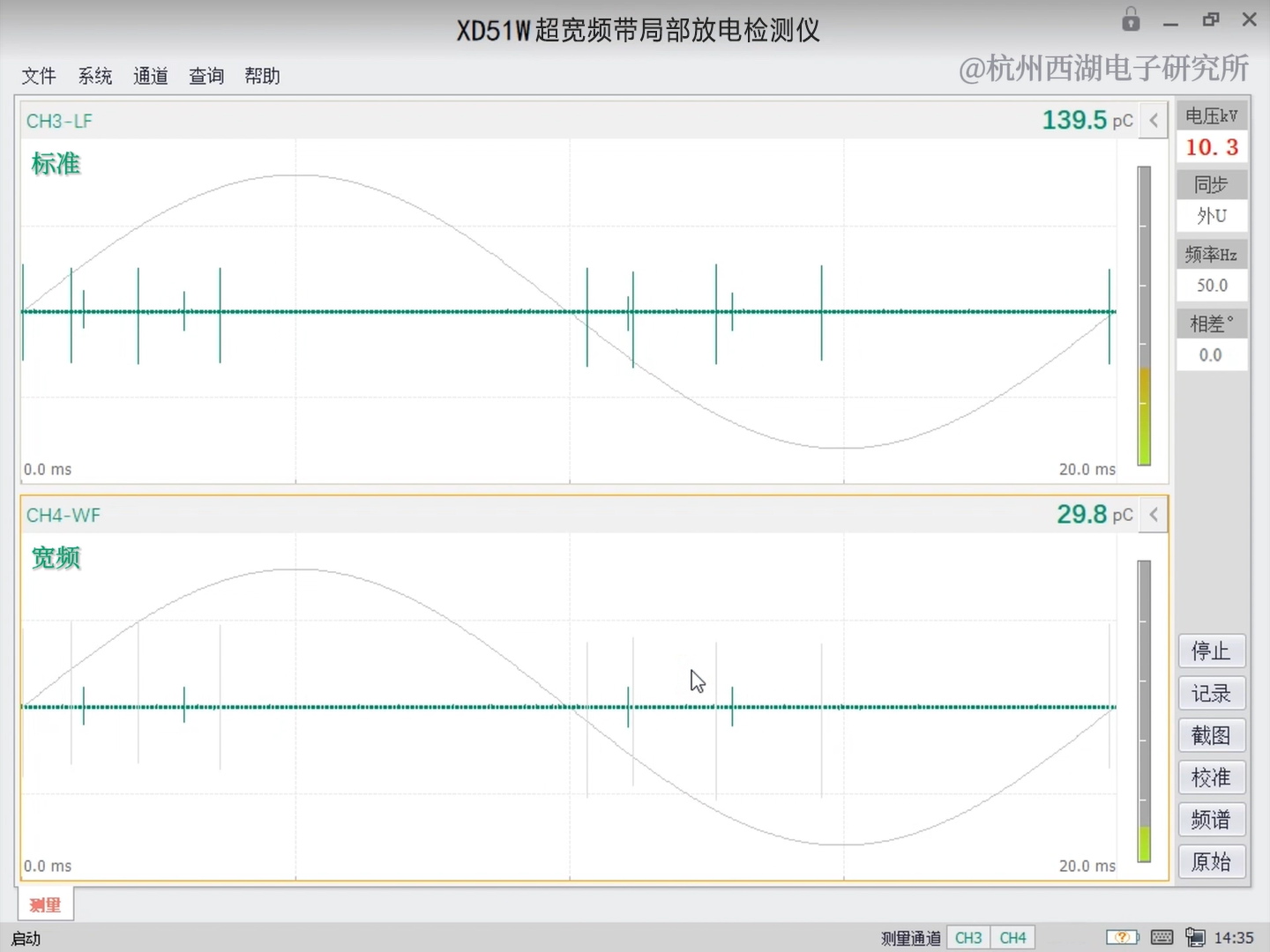Click the lock icon in title bar
This screenshot has height=952, width=1270.
tap(1131, 19)
